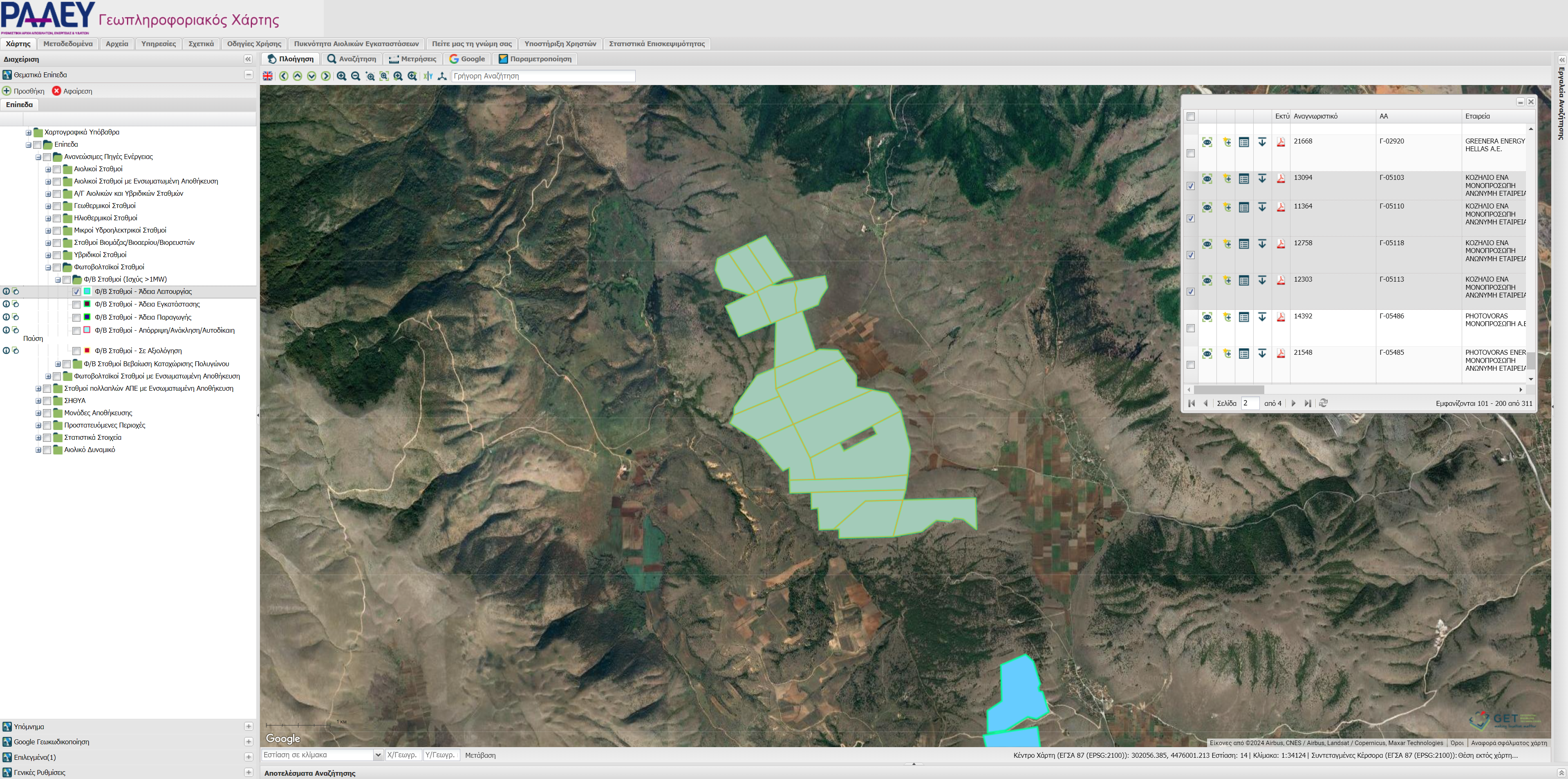Refresh the results grid
This screenshot has width=1568, height=779.
coord(1323,403)
